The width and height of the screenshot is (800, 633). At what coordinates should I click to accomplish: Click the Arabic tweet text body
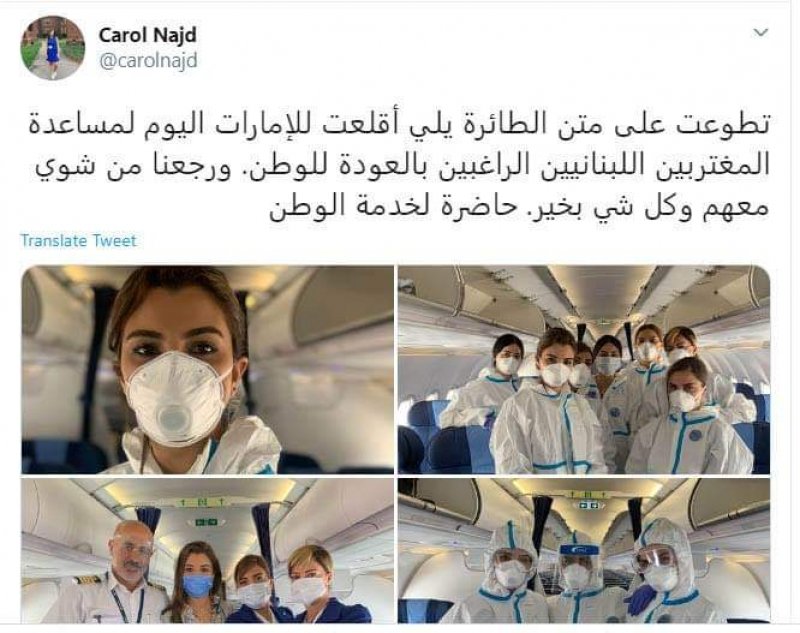coord(401,167)
